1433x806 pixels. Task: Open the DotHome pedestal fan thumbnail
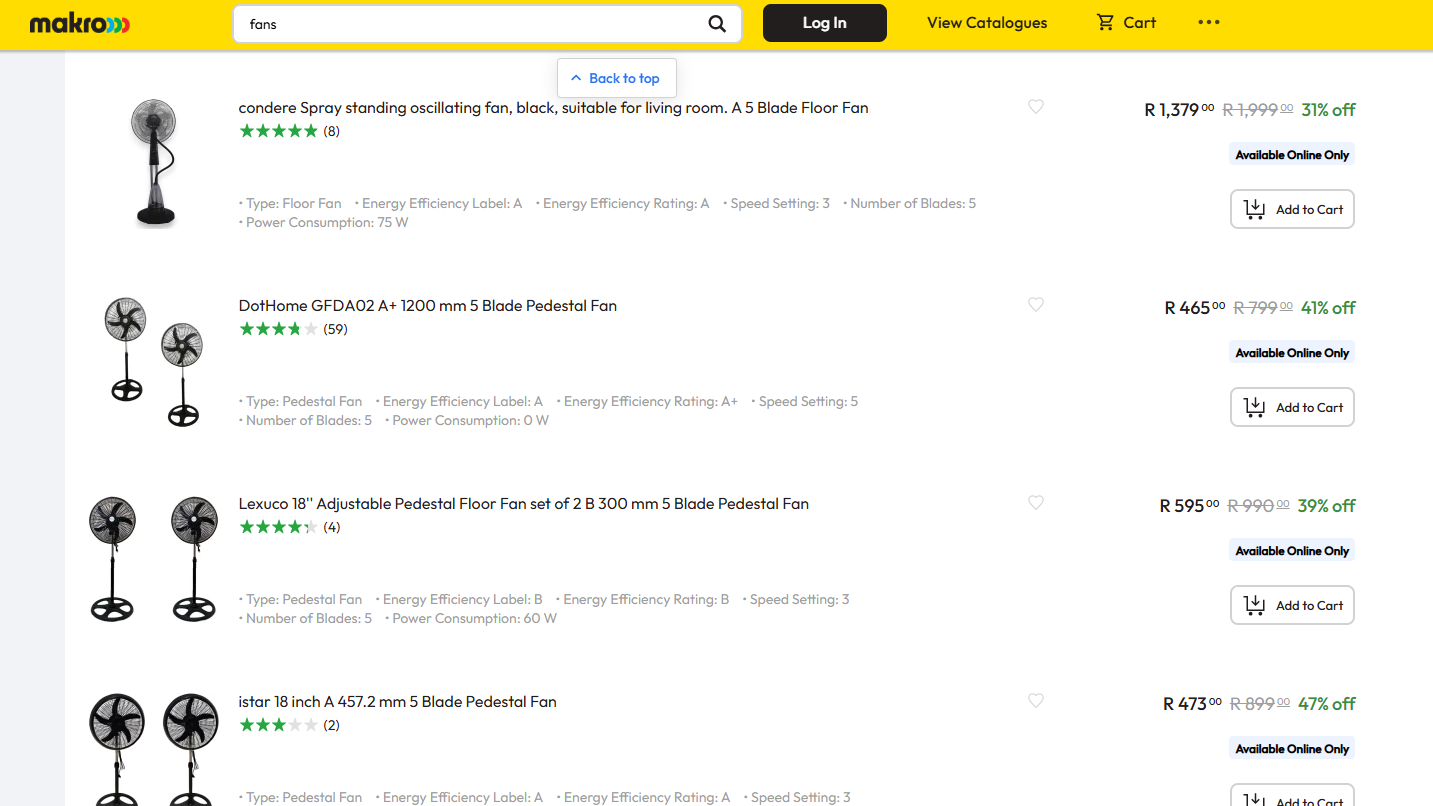(155, 361)
